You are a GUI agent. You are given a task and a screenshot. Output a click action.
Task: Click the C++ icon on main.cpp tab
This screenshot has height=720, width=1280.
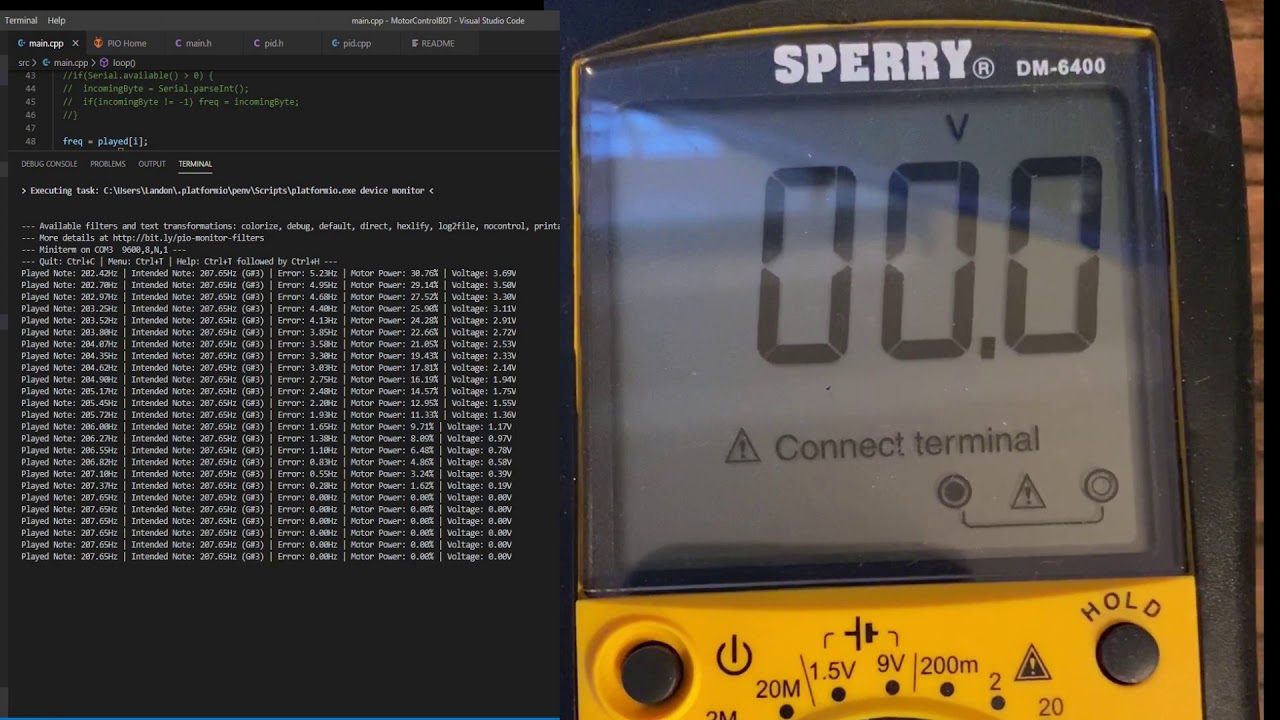[21, 43]
